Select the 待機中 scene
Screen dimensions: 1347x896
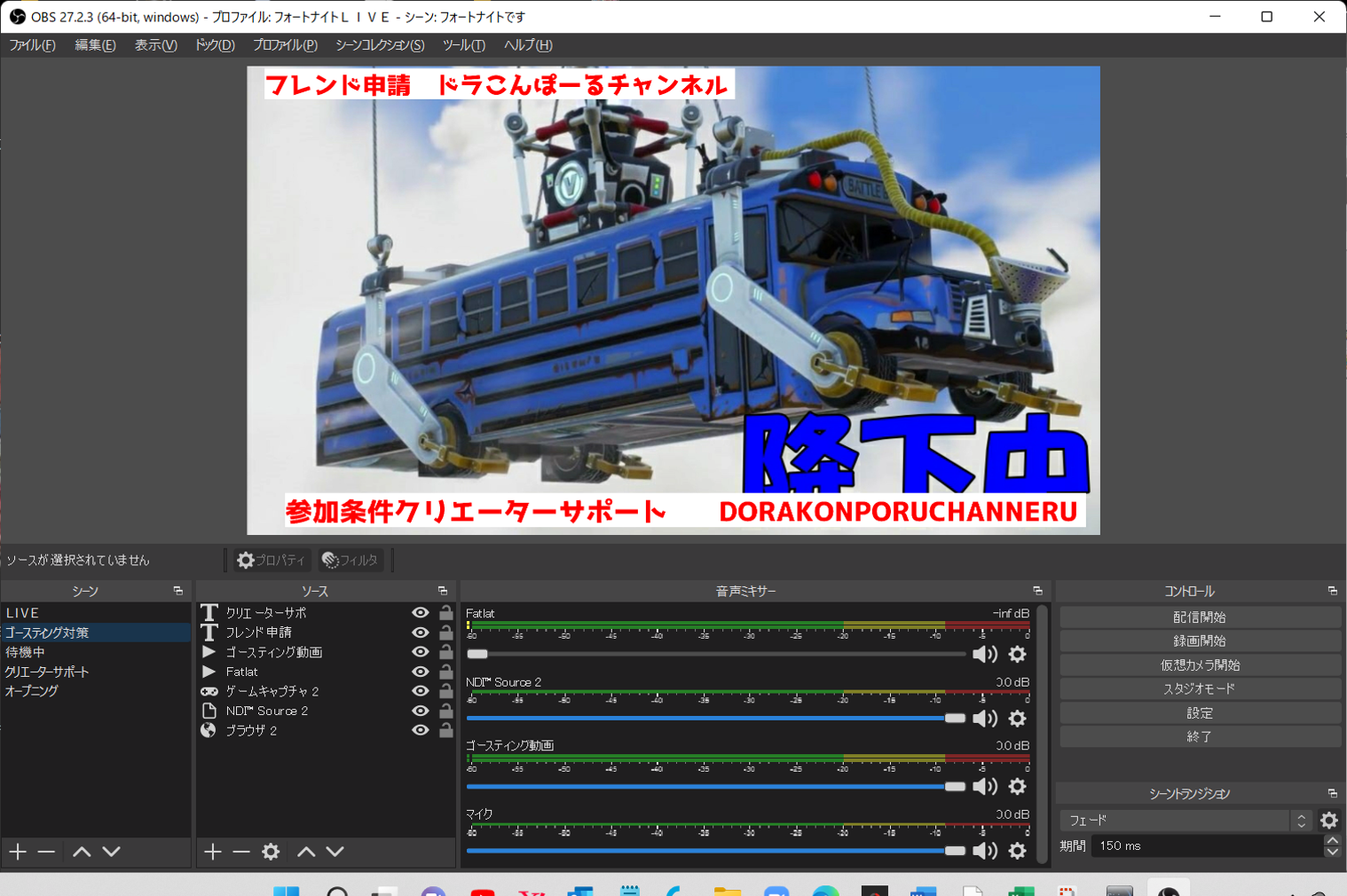[96, 652]
